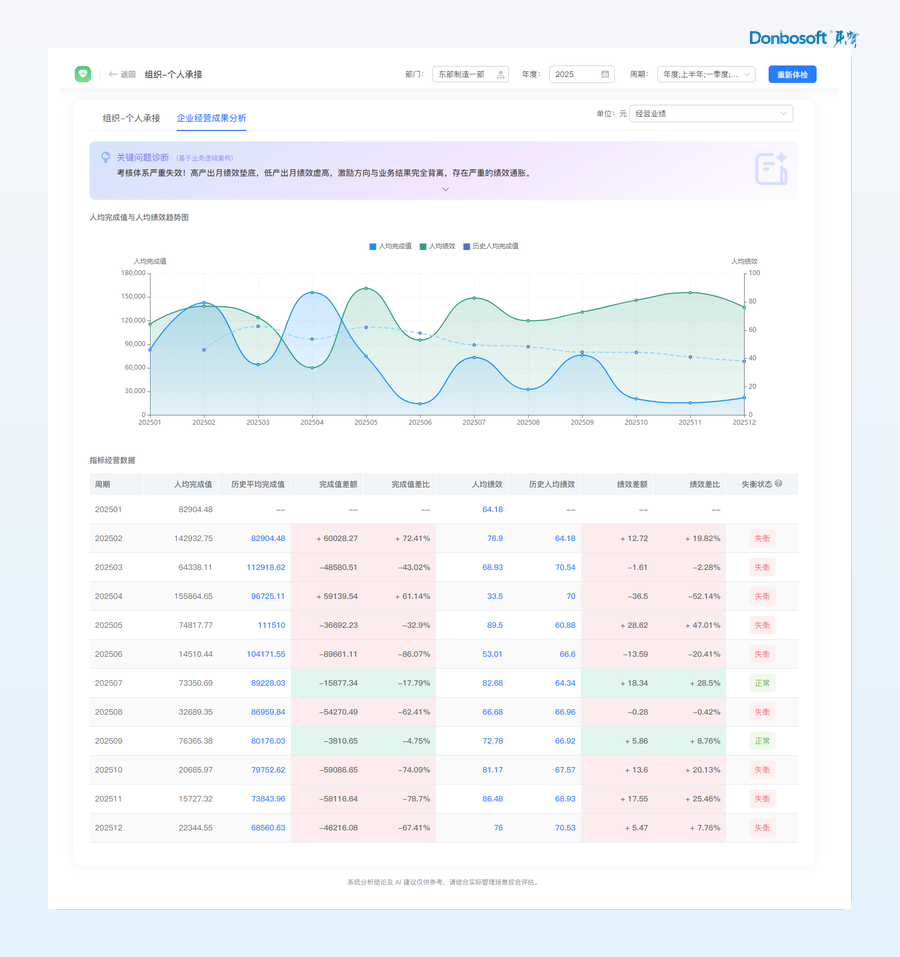The image size is (900, 957).
Task: Toggle the 历史人均完成值 series in the chart legend
Action: coord(491,246)
